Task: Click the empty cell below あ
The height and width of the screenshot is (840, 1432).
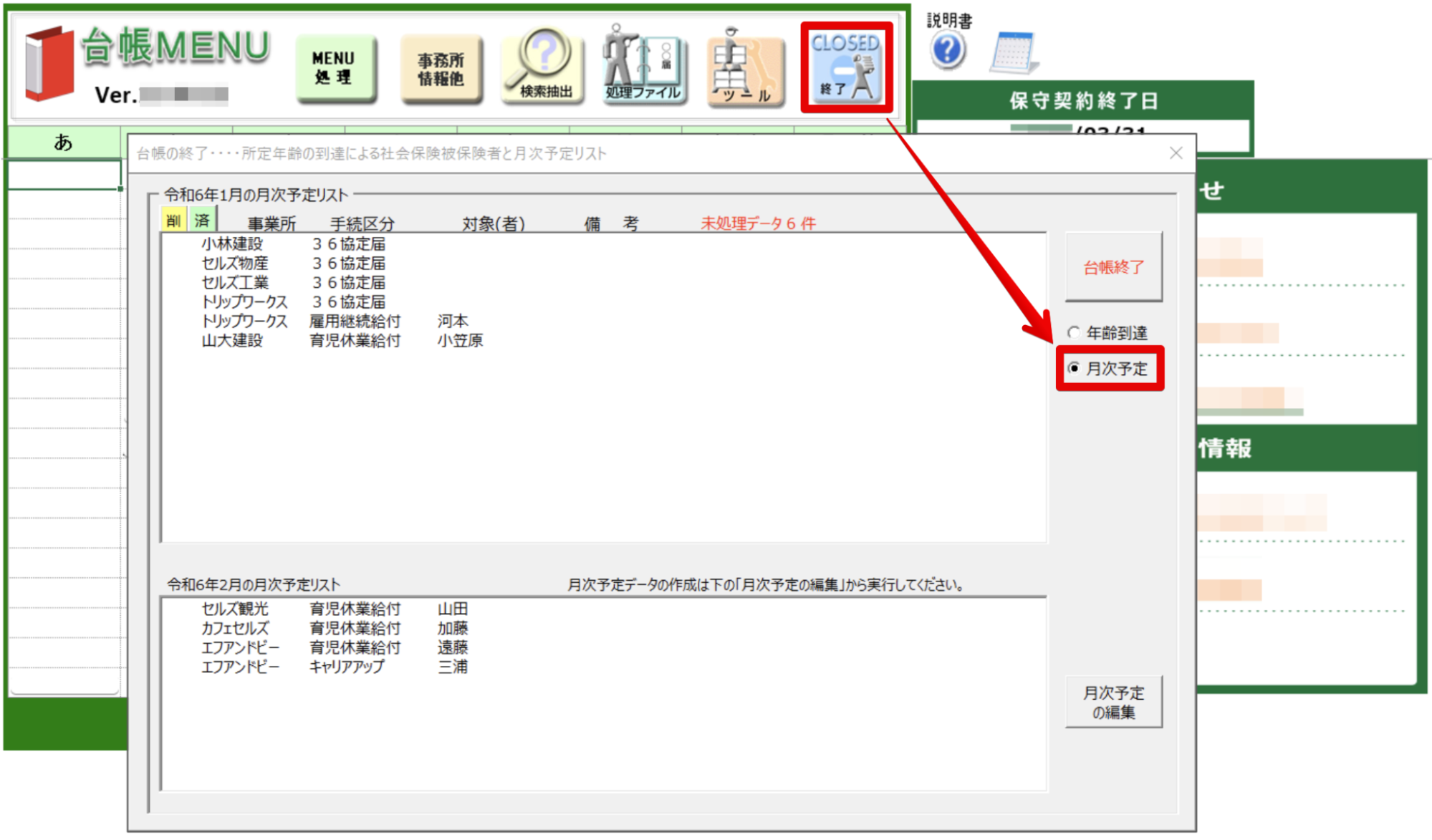Action: coord(64,175)
